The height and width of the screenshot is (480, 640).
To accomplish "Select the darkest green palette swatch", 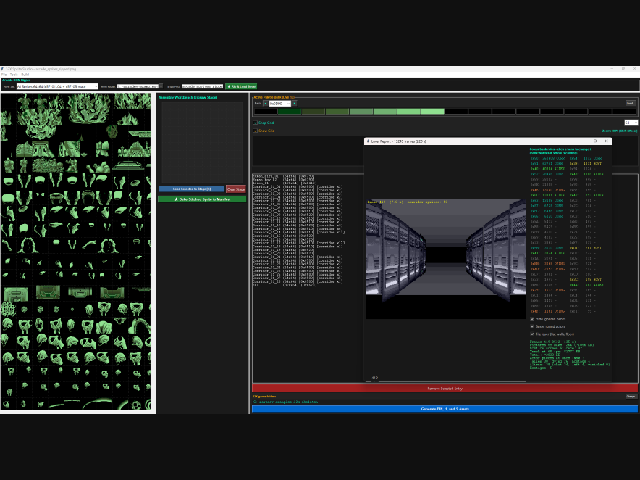I will click(x=289, y=111).
